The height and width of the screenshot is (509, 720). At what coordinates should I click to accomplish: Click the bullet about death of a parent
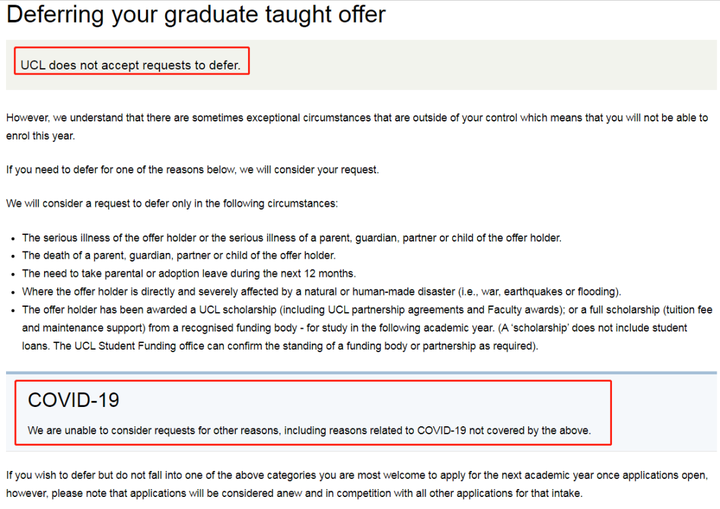179,255
